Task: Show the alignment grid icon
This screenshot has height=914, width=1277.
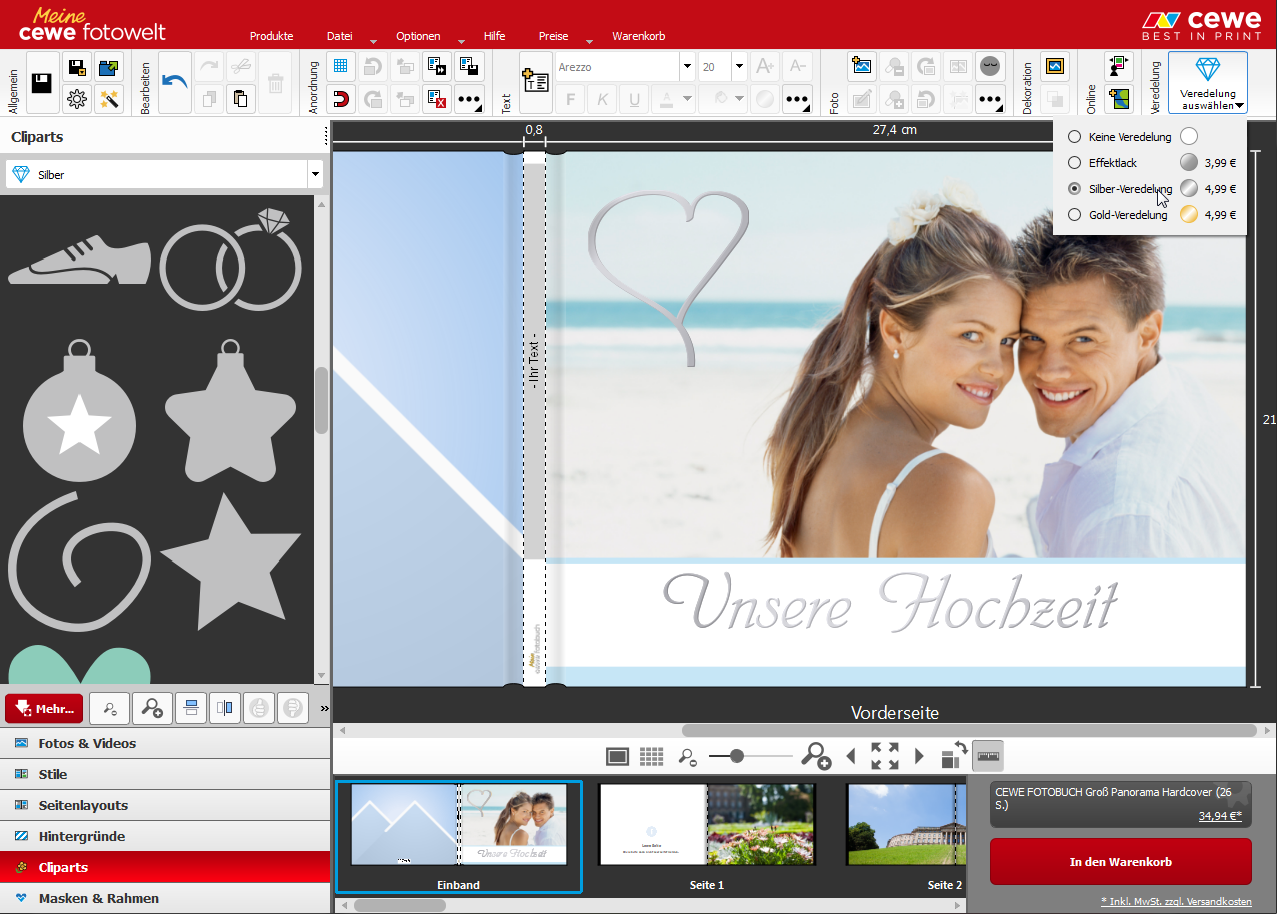Action: click(x=341, y=67)
